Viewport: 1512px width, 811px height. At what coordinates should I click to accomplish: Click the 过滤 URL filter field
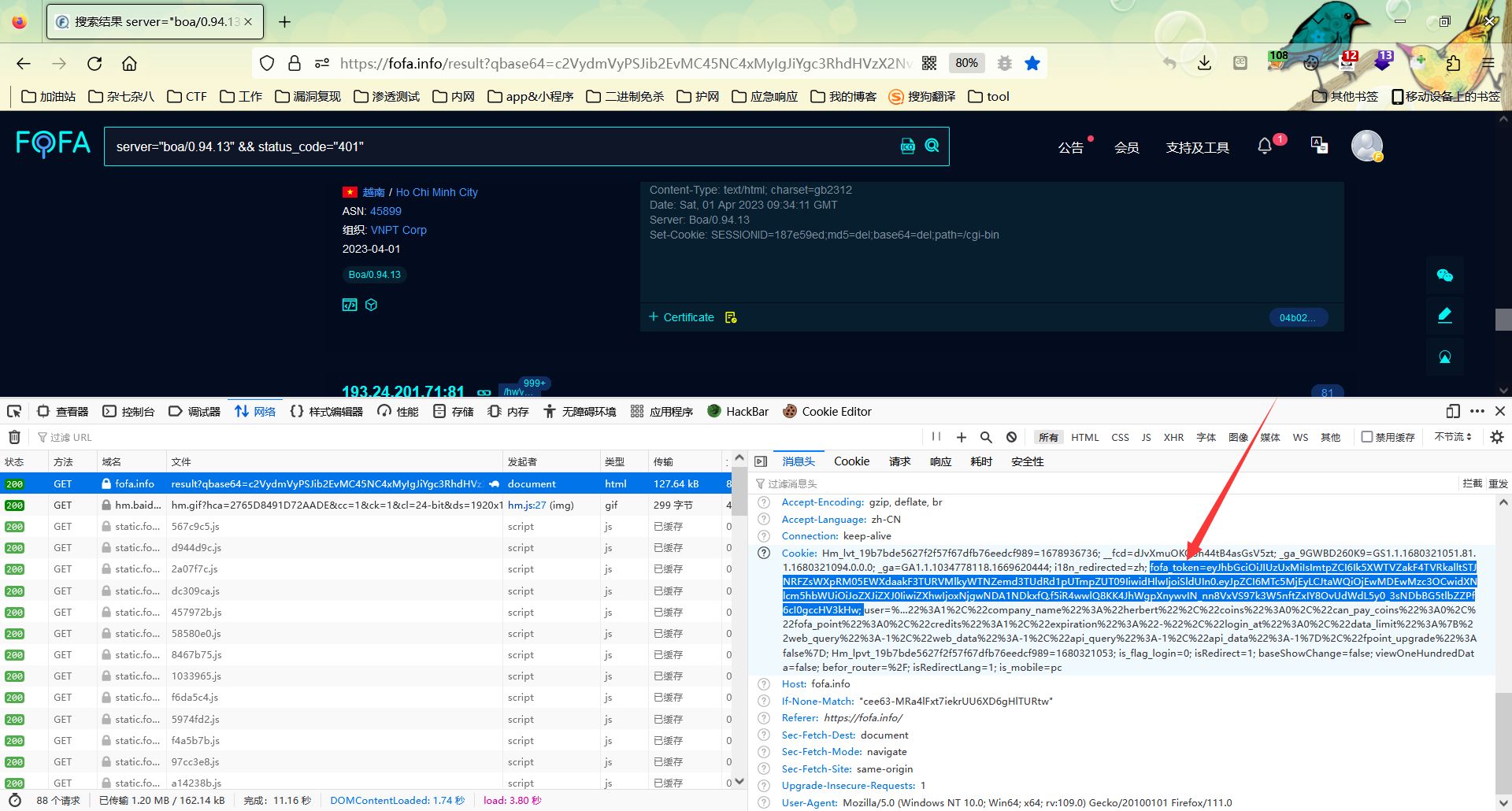tap(472, 437)
